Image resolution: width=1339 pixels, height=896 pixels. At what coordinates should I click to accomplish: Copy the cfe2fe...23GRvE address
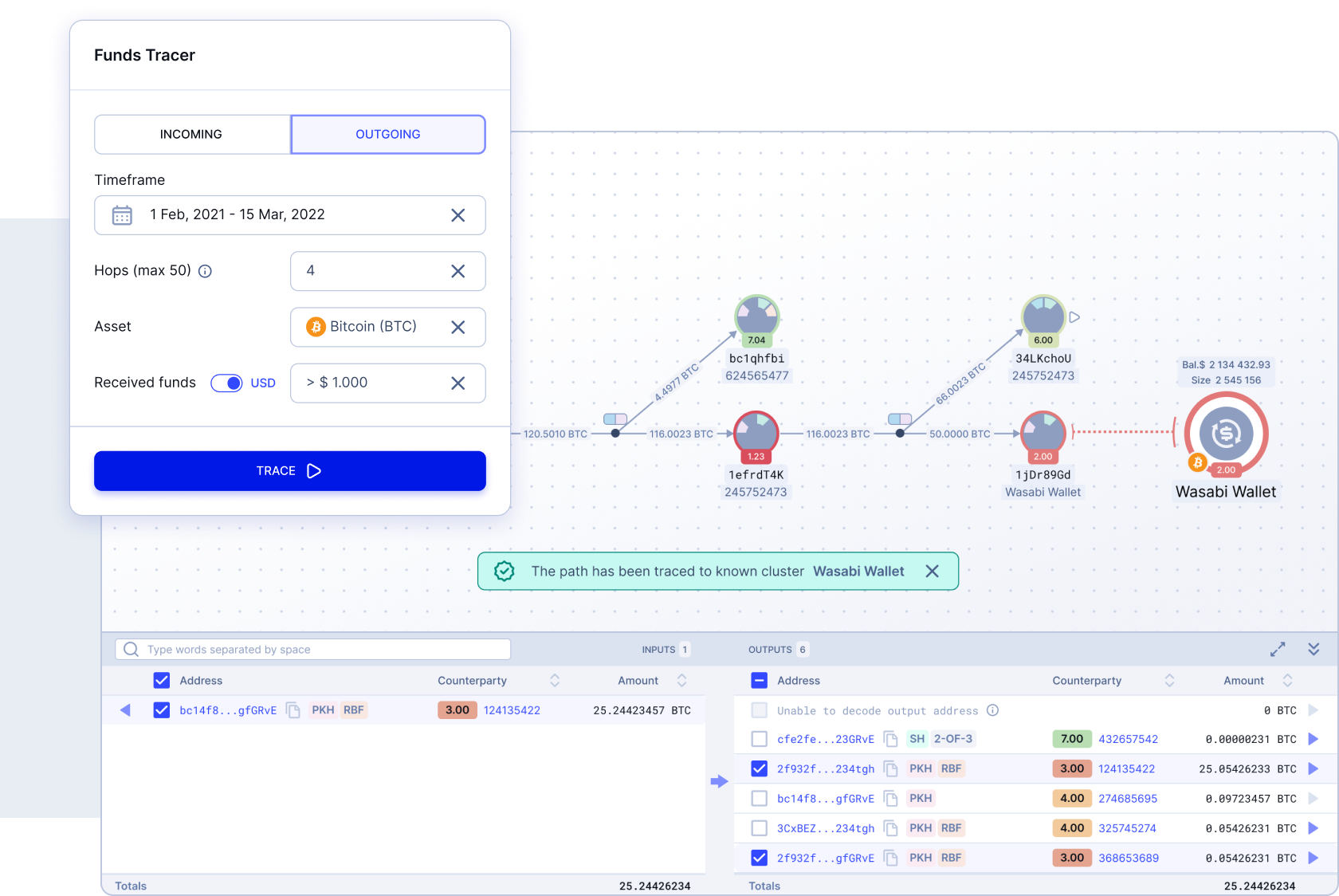pos(891,740)
